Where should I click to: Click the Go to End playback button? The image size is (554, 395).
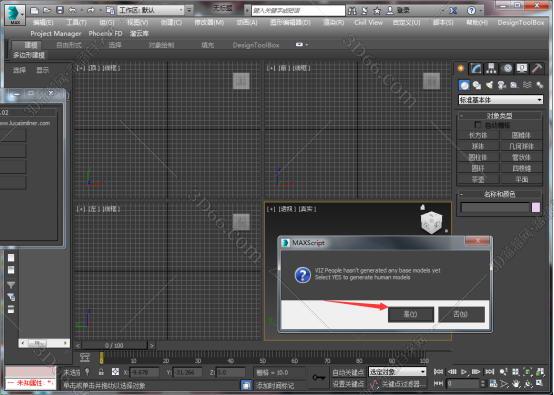(x=489, y=372)
